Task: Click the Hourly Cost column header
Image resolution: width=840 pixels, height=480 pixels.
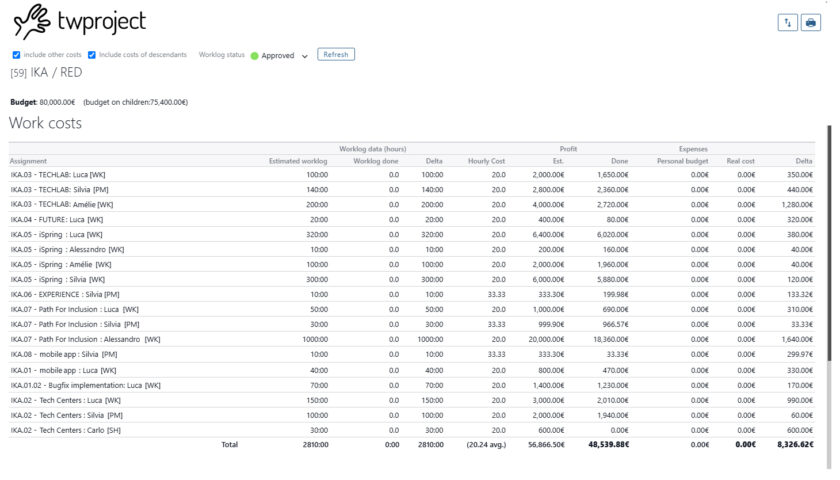Action: [x=486, y=161]
